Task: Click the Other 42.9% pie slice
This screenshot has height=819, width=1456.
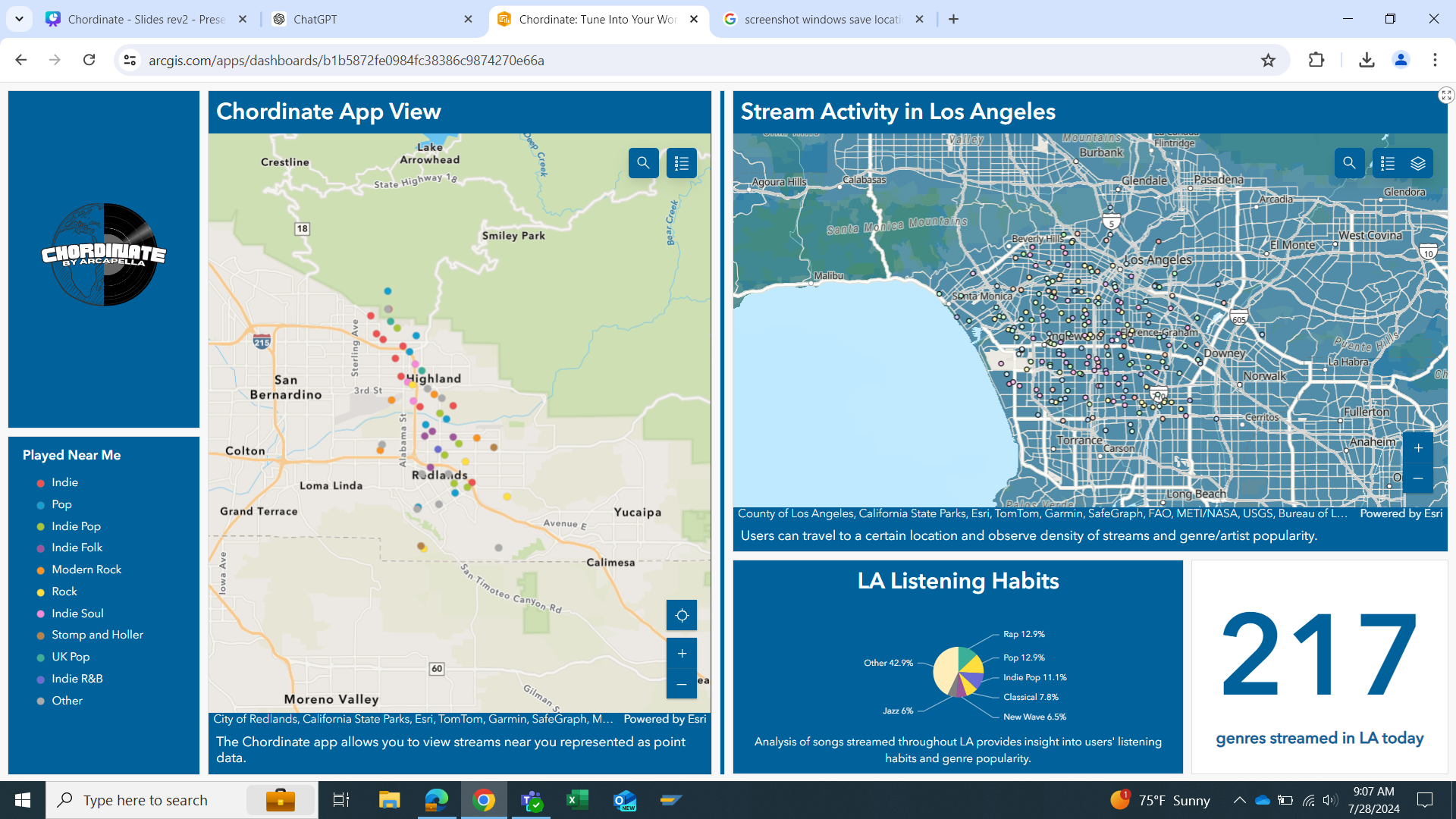Action: (945, 669)
